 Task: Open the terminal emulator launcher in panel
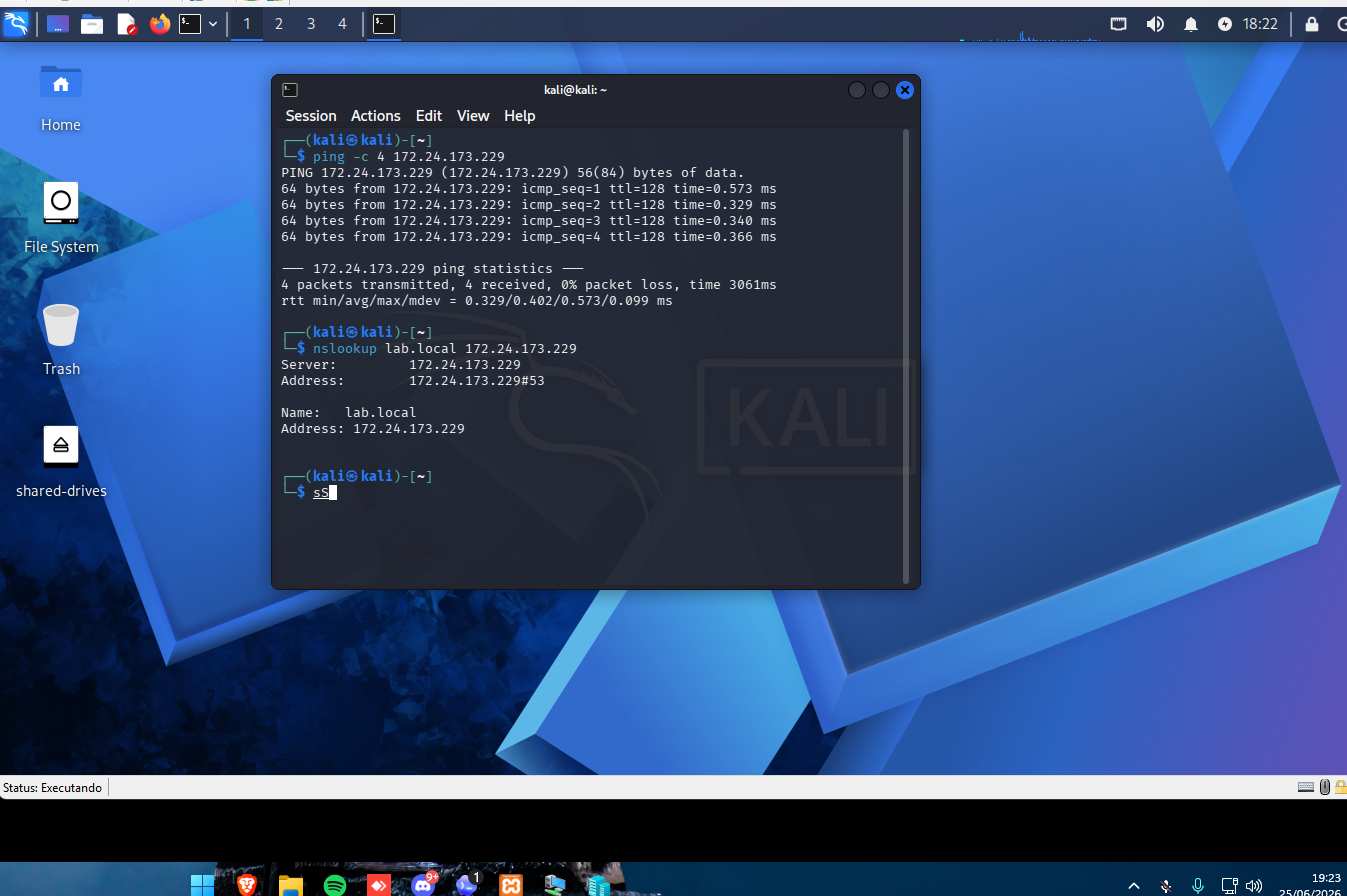190,24
